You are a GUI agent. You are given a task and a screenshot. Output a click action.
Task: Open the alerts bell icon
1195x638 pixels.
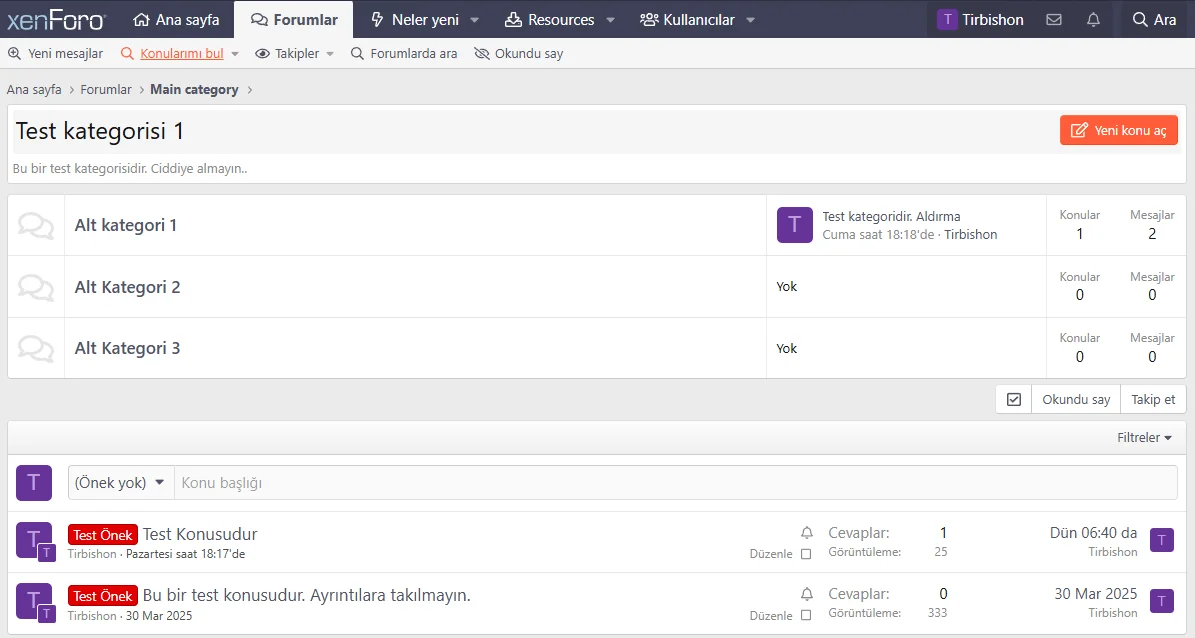(1093, 19)
